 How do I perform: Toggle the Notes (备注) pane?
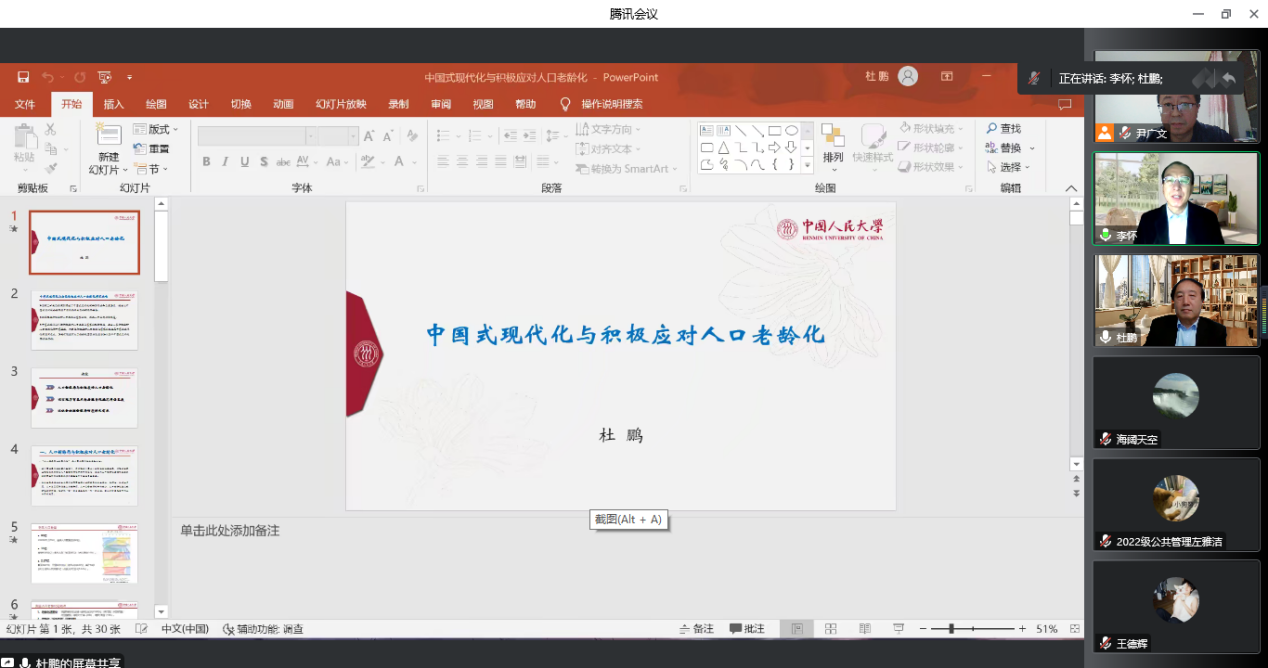[696, 629]
